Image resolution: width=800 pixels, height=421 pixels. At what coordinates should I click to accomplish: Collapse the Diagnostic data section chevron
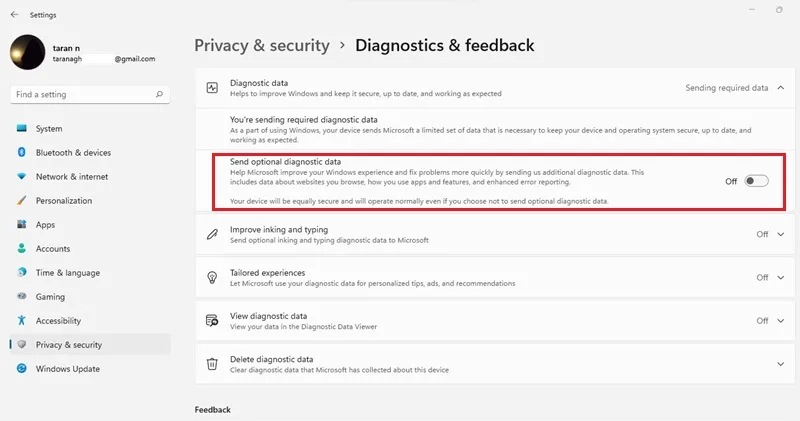click(781, 88)
